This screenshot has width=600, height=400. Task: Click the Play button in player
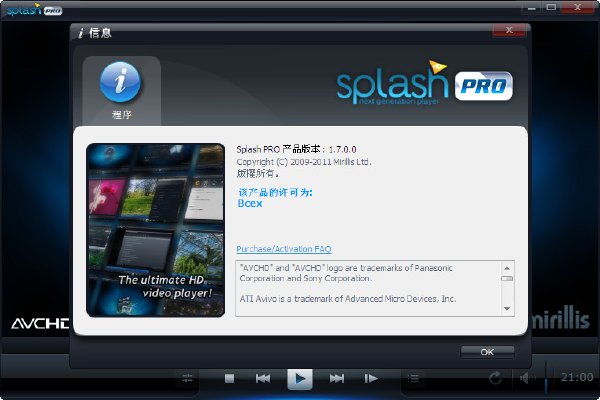point(300,379)
